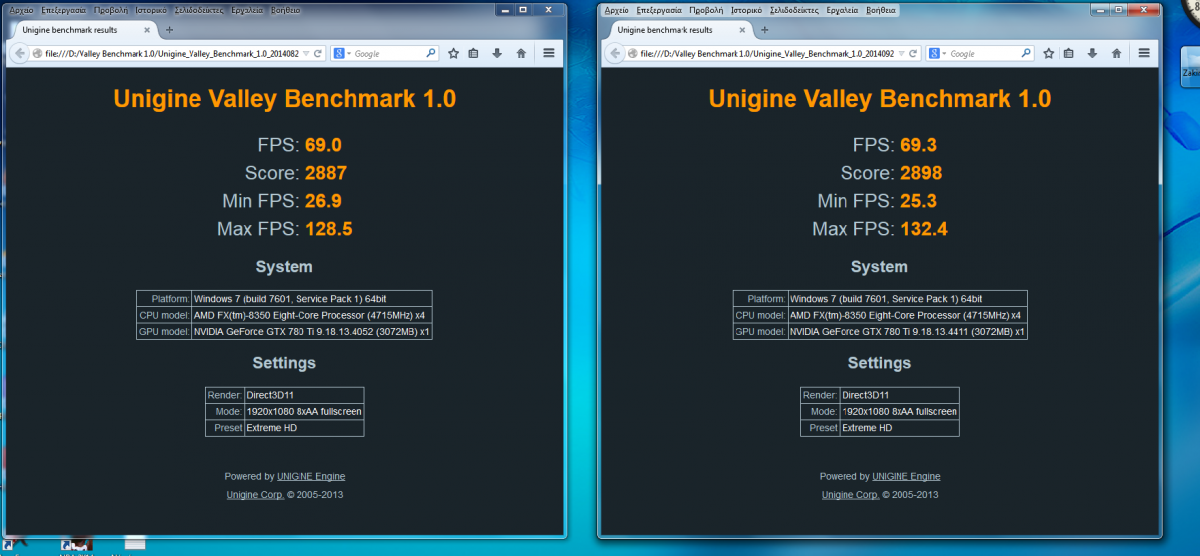Viewport: 1200px width, 556px height.
Task: Click the search magnifier in right window
Action: click(1027, 53)
